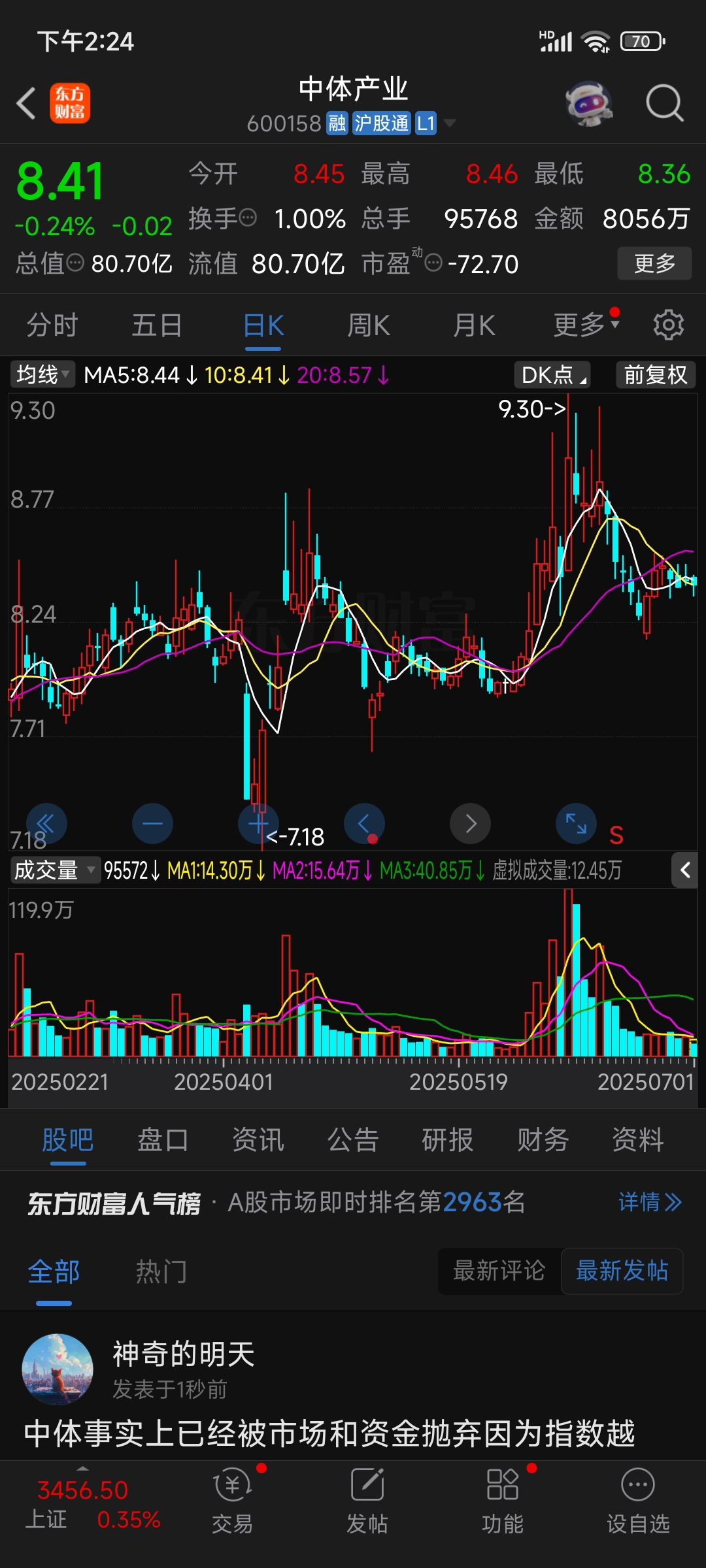Open 上证 index quote bar

pyautogui.click(x=92, y=1505)
